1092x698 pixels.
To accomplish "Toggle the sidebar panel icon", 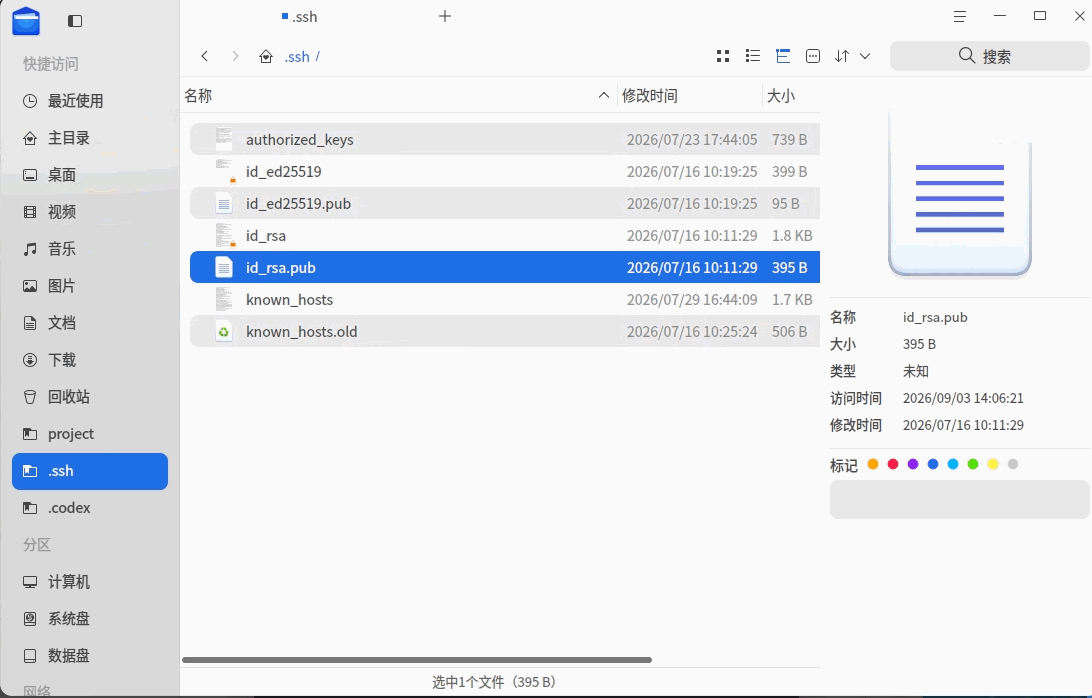I will click(x=75, y=21).
